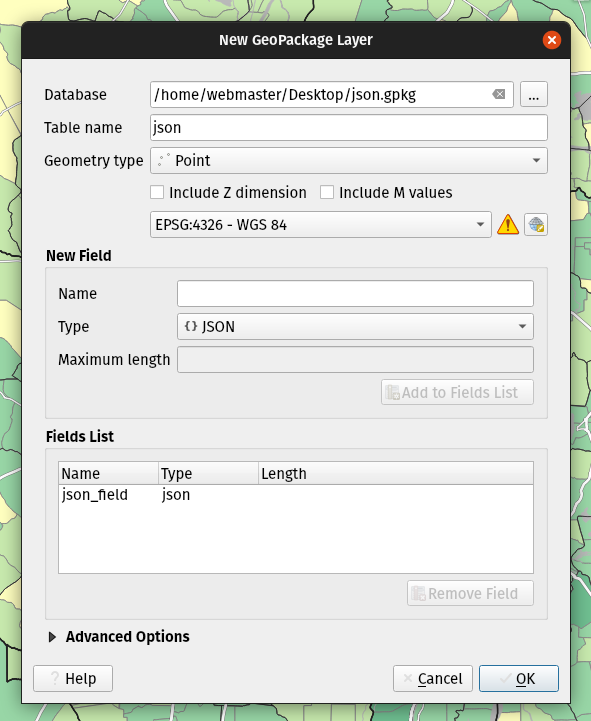Image resolution: width=591 pixels, height=721 pixels.
Task: Browse for database with ellipsis button
Action: point(534,94)
